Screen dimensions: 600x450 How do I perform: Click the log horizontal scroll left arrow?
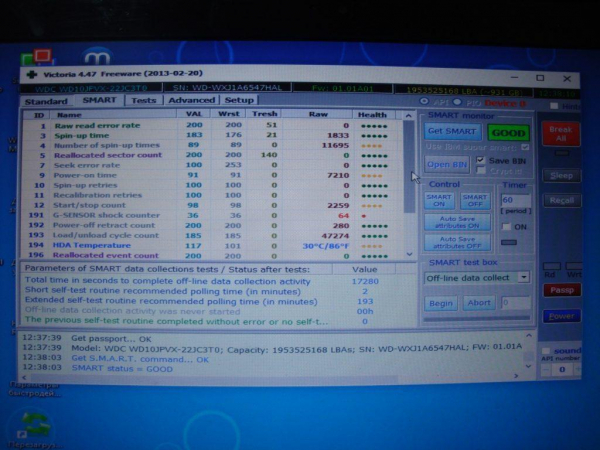click(x=24, y=377)
